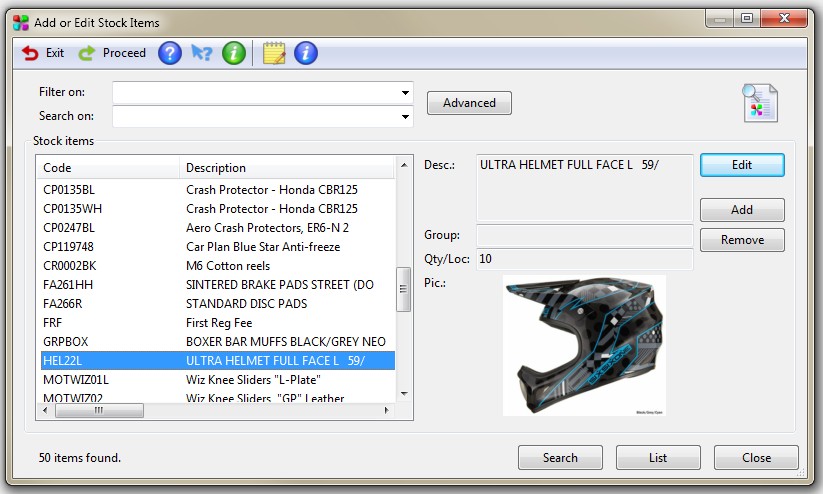Sort by the Code column header
The height and width of the screenshot is (494, 823).
pos(108,168)
